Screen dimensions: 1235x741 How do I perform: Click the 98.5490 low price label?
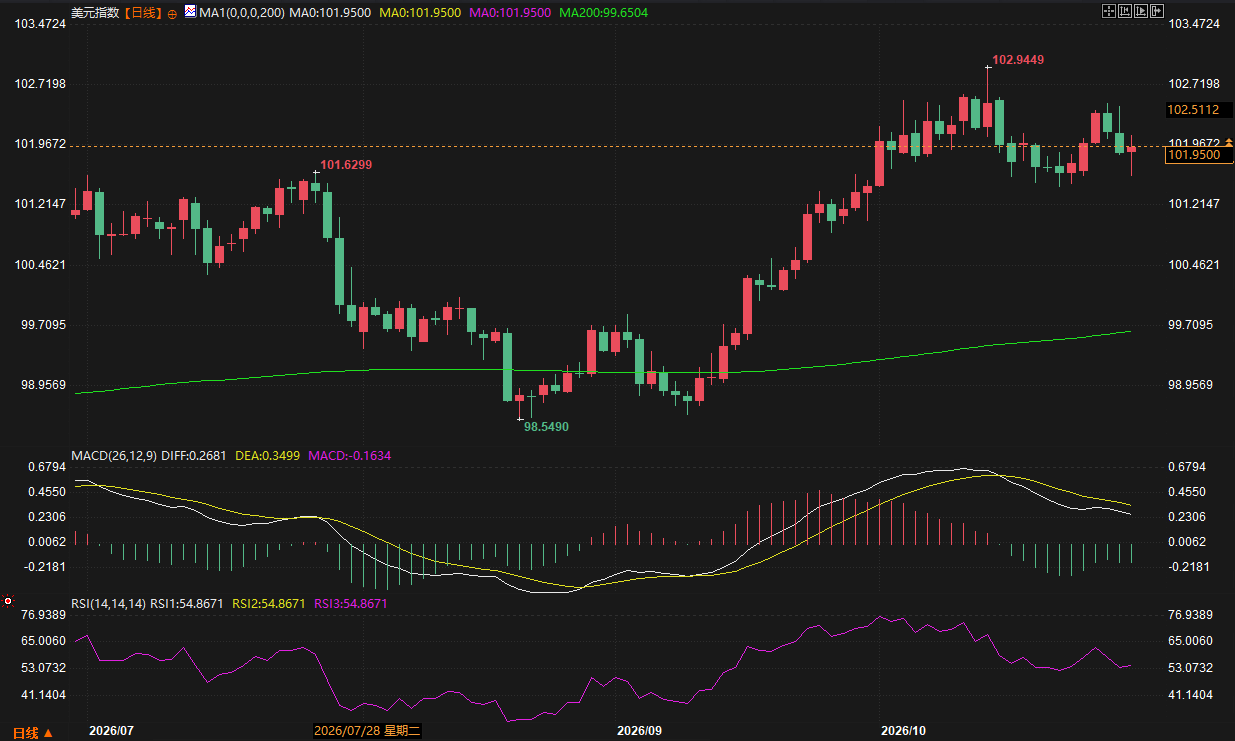tap(546, 426)
